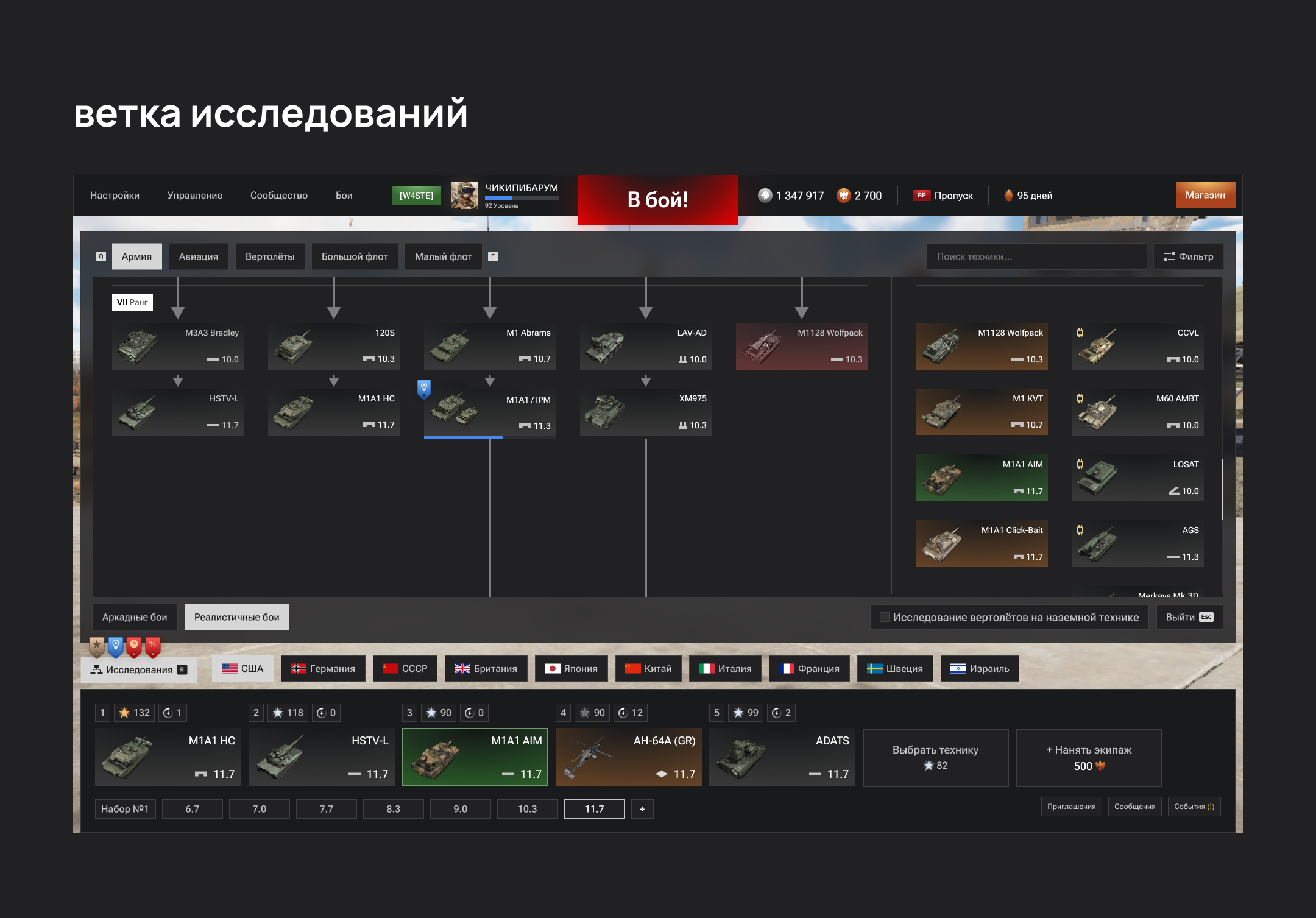The width and height of the screenshot is (1316, 918).
Task: Enable helicopter research on ground vehicles checkbox
Action: 885,617
